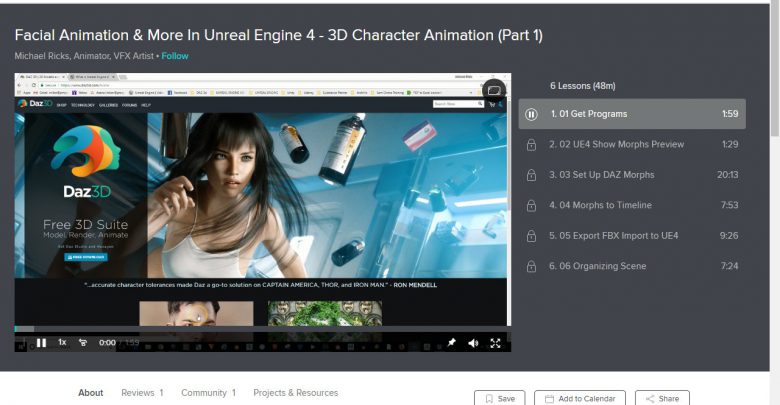Viewport: 780px width, 405px height.
Task: Enter fullscreen video mode
Action: point(495,343)
